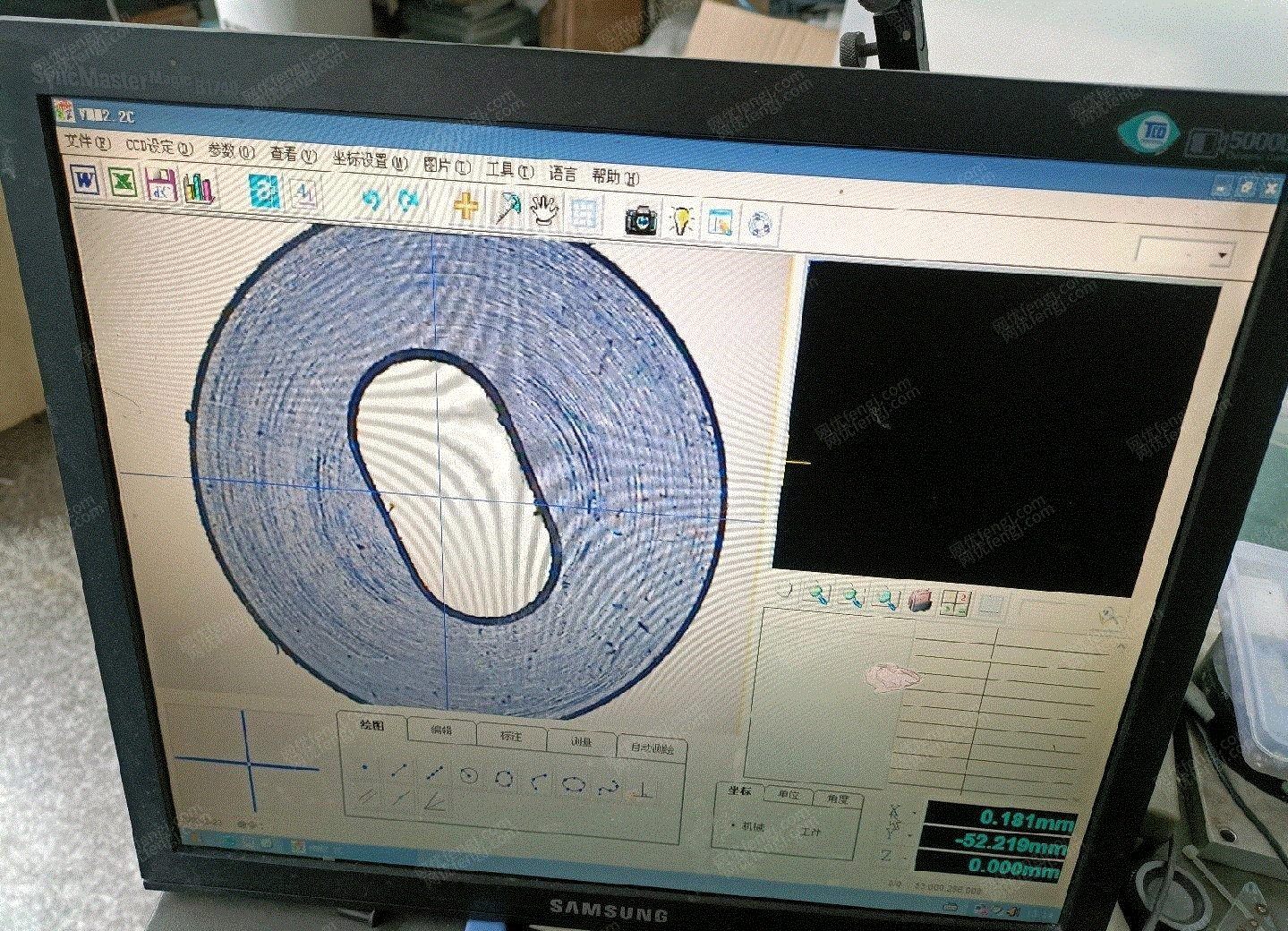Open the 查看(V) menu
Screen dimensions: 1288x931
(x=293, y=154)
